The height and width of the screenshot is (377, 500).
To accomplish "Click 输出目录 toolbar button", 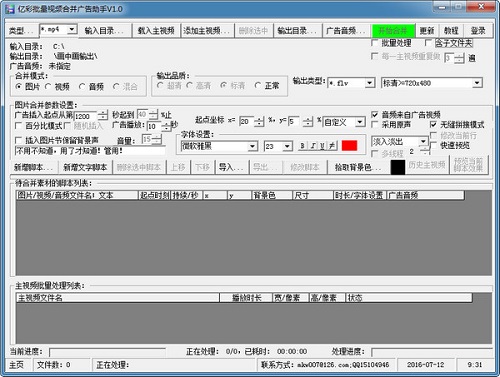I will 297,31.
